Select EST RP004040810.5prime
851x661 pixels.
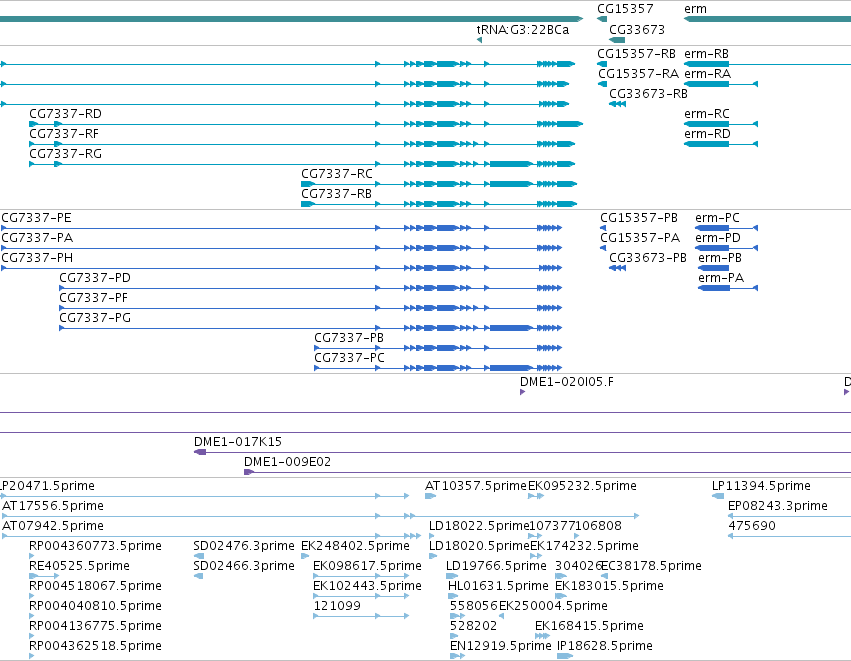click(95, 606)
